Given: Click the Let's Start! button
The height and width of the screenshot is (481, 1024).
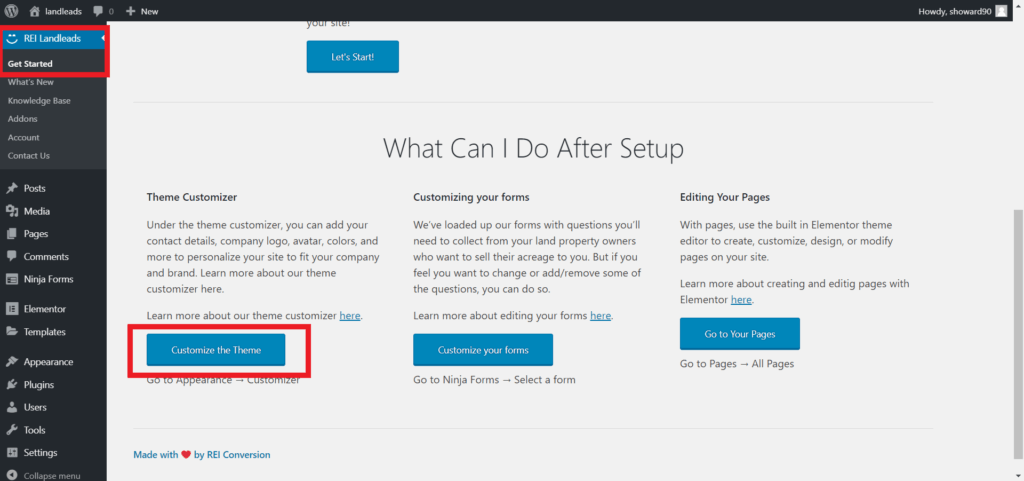Looking at the screenshot, I should click(353, 57).
